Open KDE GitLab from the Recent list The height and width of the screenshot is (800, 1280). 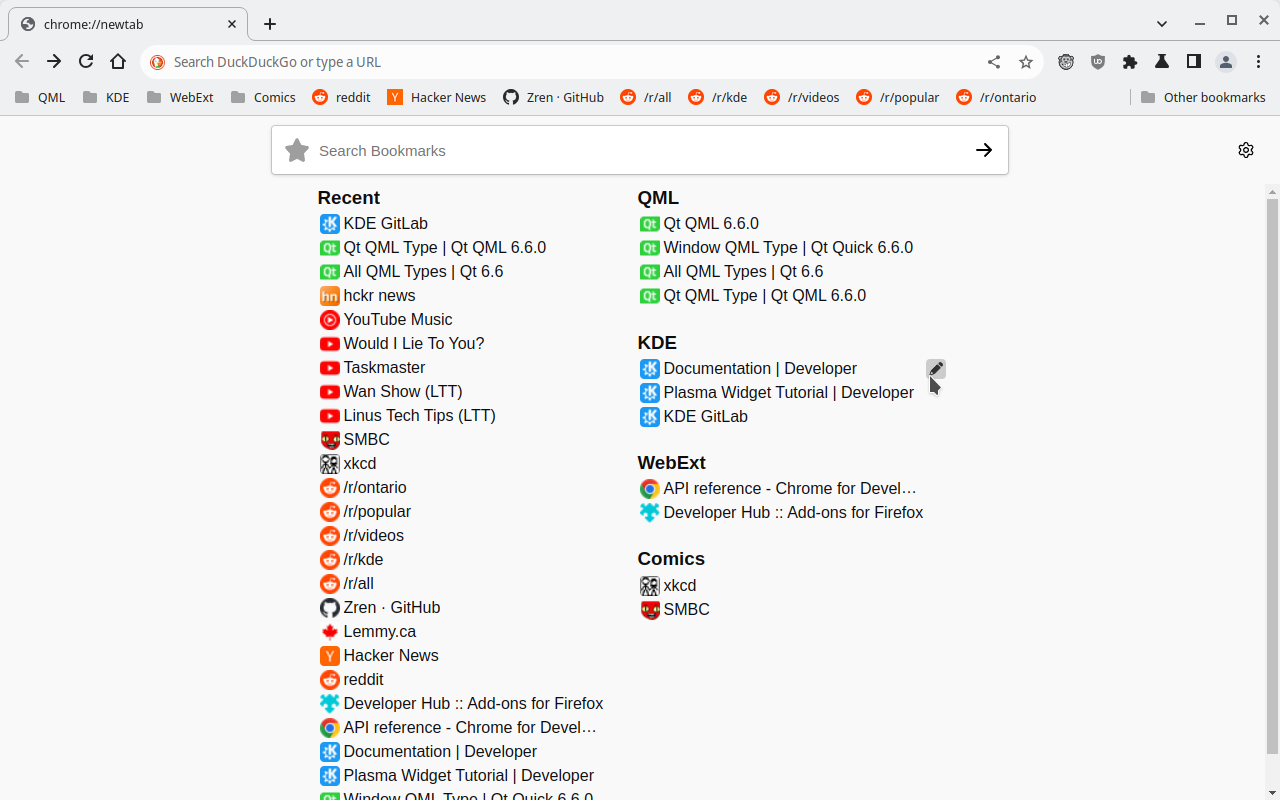(385, 223)
